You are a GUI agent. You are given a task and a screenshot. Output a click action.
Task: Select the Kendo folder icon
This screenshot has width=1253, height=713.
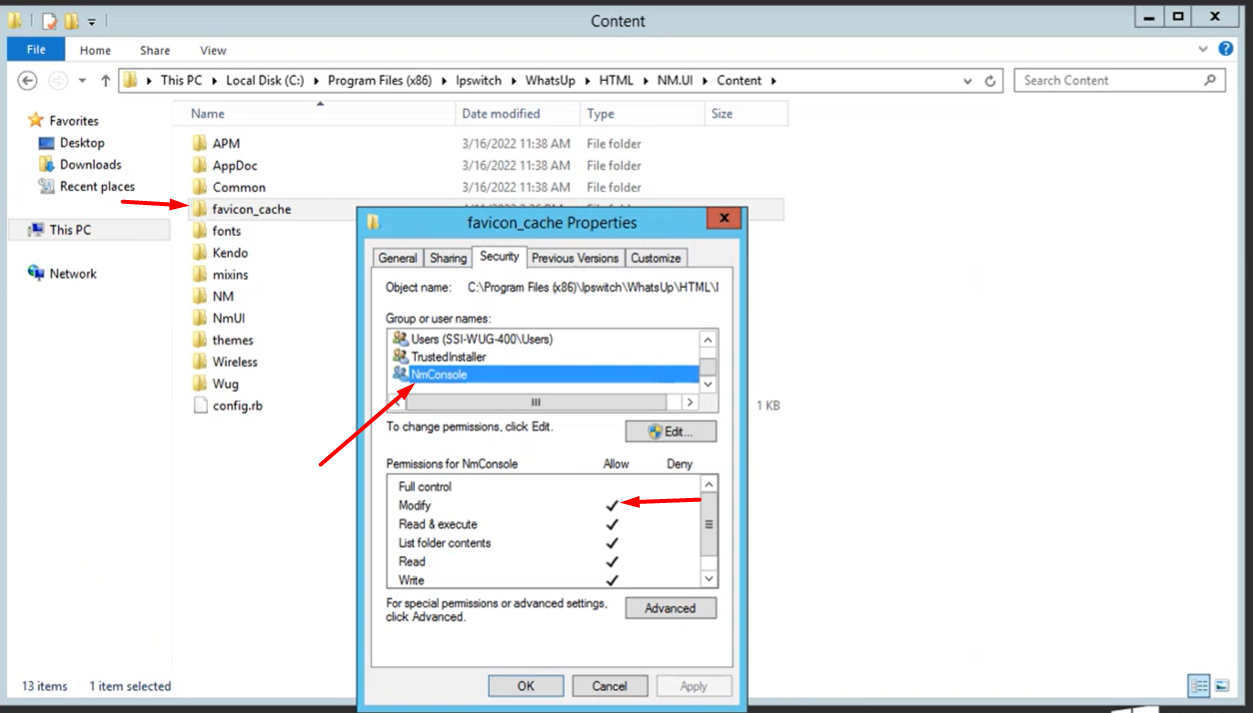(199, 253)
